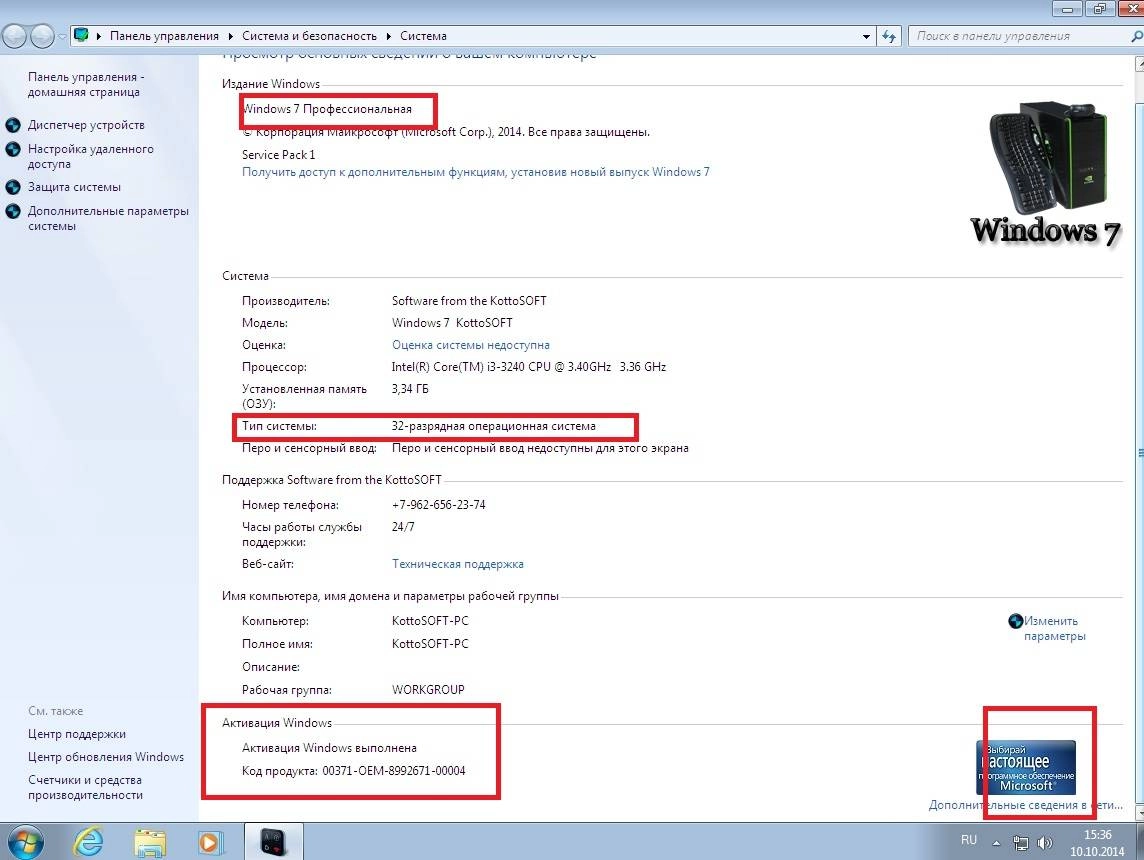Click 'См. также' heading in sidebar
1144x860 pixels.
(x=55, y=710)
